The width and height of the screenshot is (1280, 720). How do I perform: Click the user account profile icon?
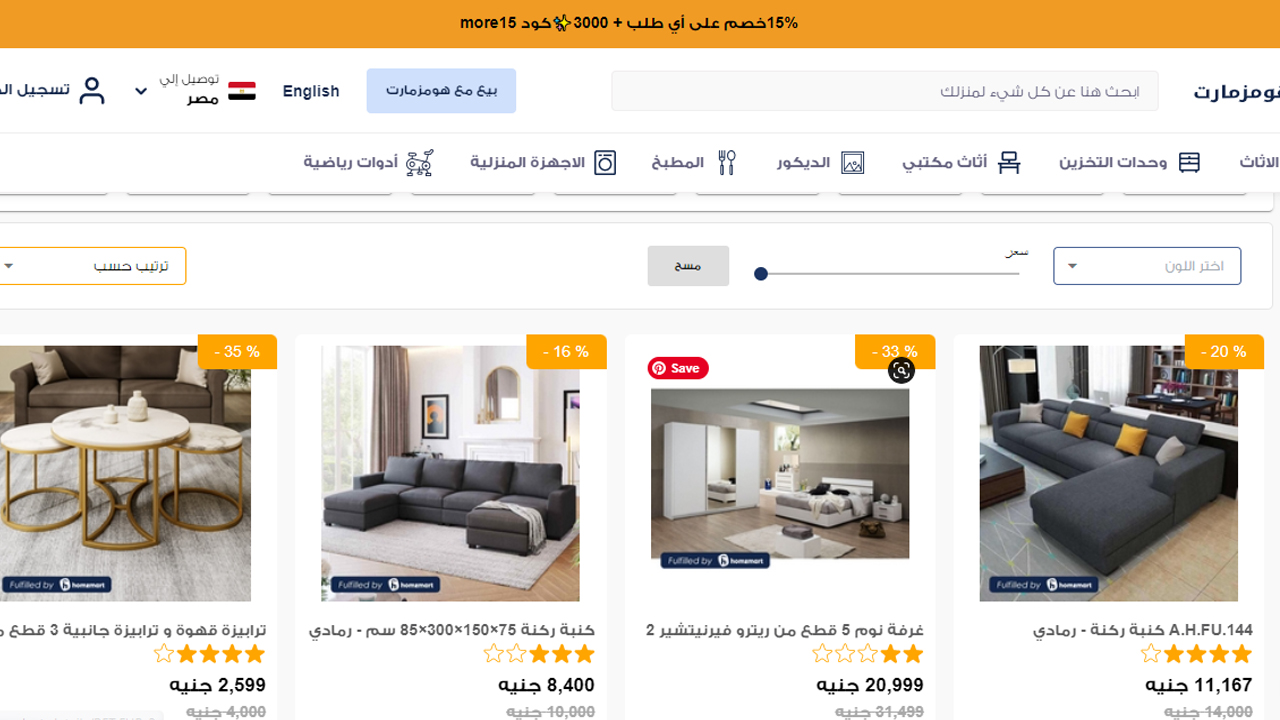(x=92, y=91)
